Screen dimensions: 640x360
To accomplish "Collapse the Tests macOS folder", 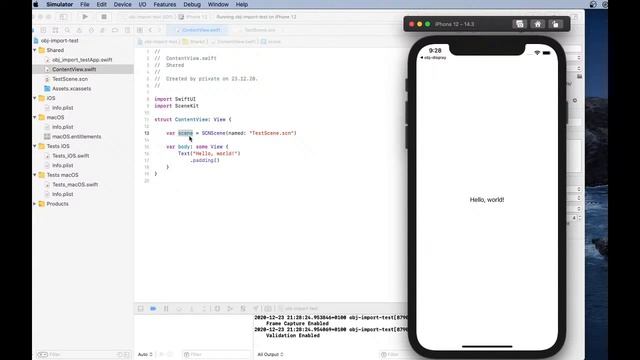I will click(35, 175).
